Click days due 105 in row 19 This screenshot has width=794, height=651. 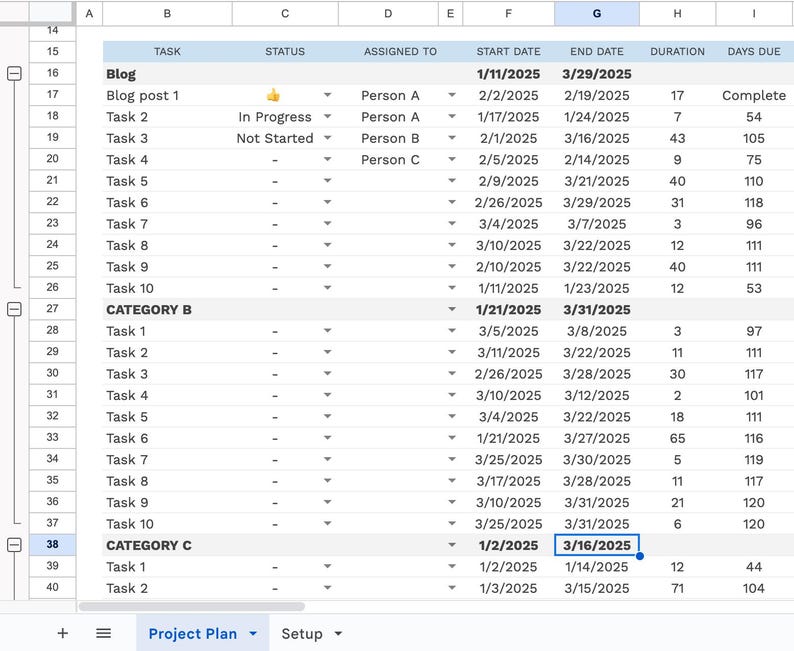(754, 138)
